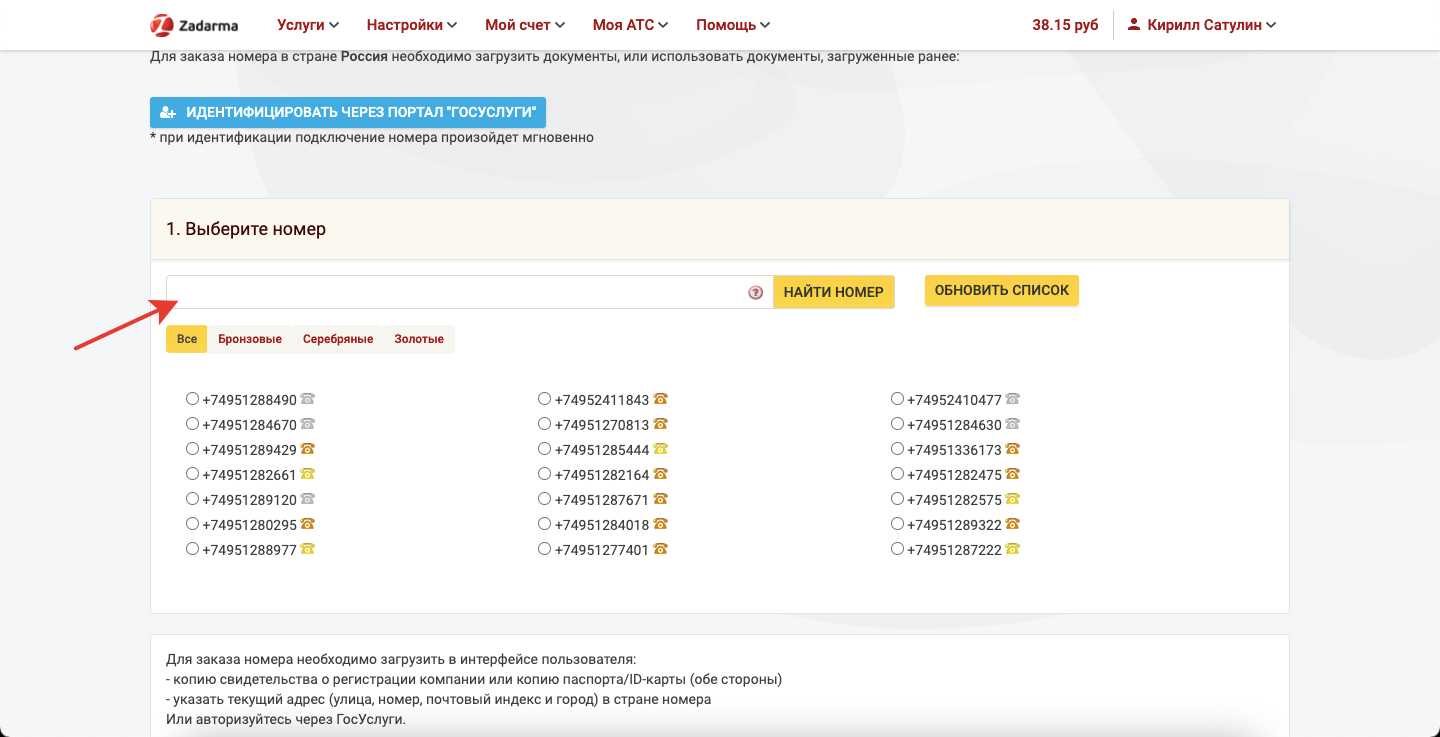The width and height of the screenshot is (1440, 737).
Task: Focus the number search input field
Action: pos(470,292)
